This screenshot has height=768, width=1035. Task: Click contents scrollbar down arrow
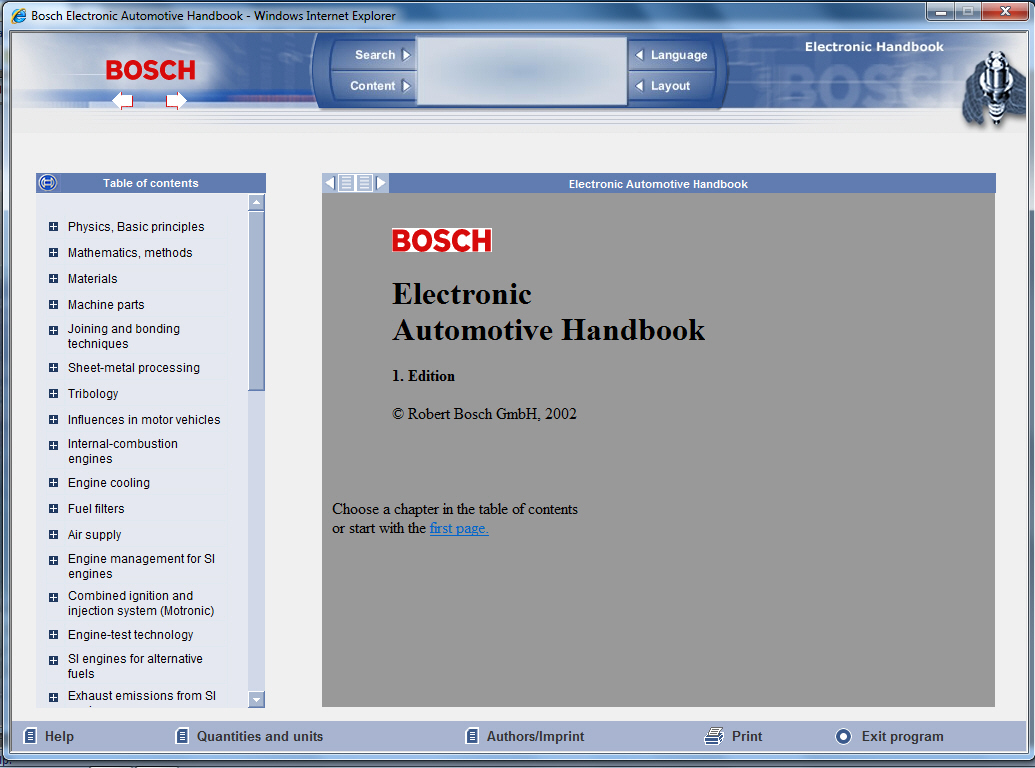click(x=257, y=699)
